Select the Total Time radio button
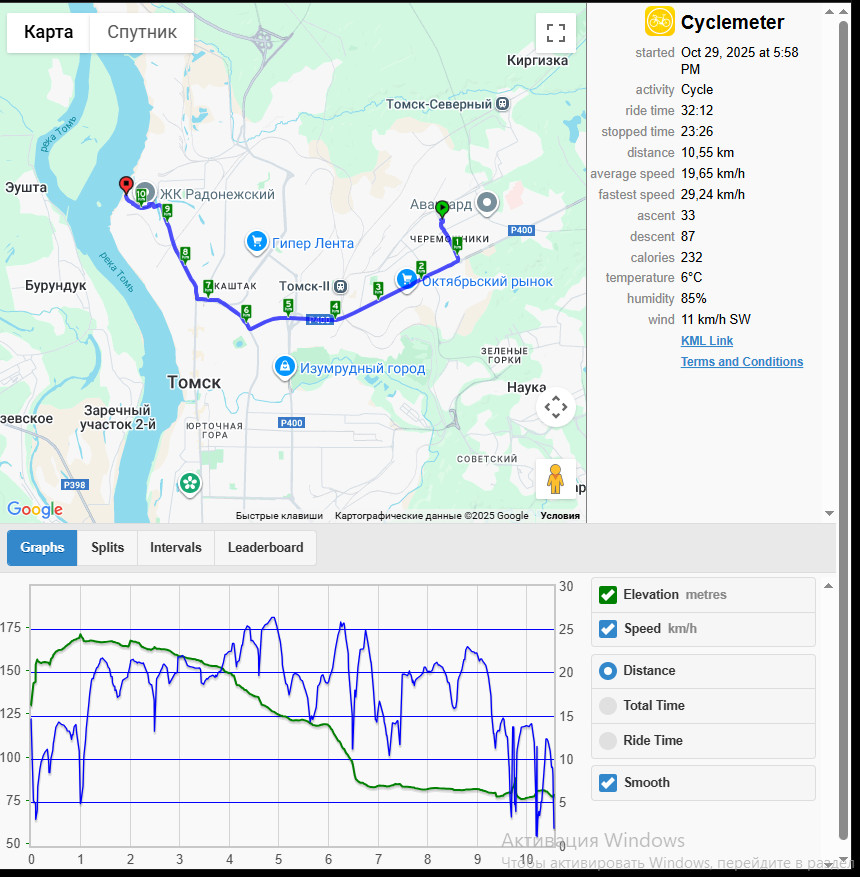This screenshot has height=877, width=860. [x=608, y=705]
